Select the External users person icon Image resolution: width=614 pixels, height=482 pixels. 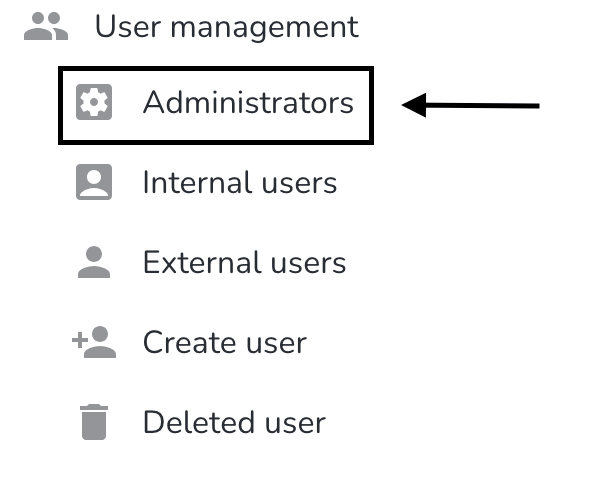[94, 262]
